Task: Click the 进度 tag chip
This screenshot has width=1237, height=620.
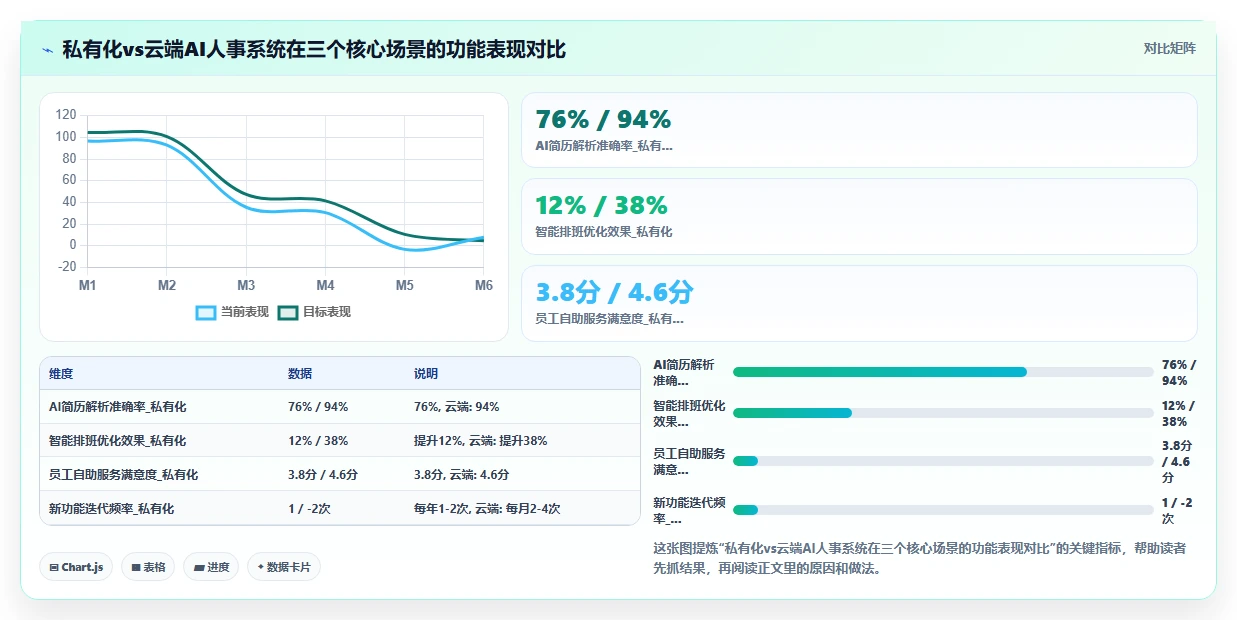Action: tap(211, 567)
